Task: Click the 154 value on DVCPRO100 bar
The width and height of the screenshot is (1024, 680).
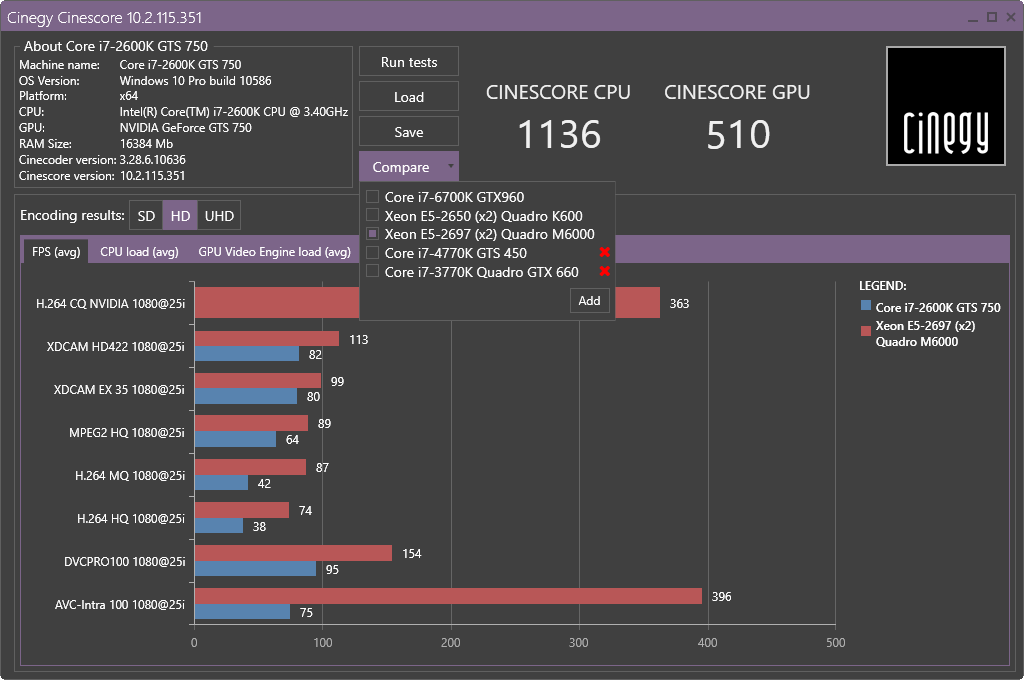Action: (411, 553)
